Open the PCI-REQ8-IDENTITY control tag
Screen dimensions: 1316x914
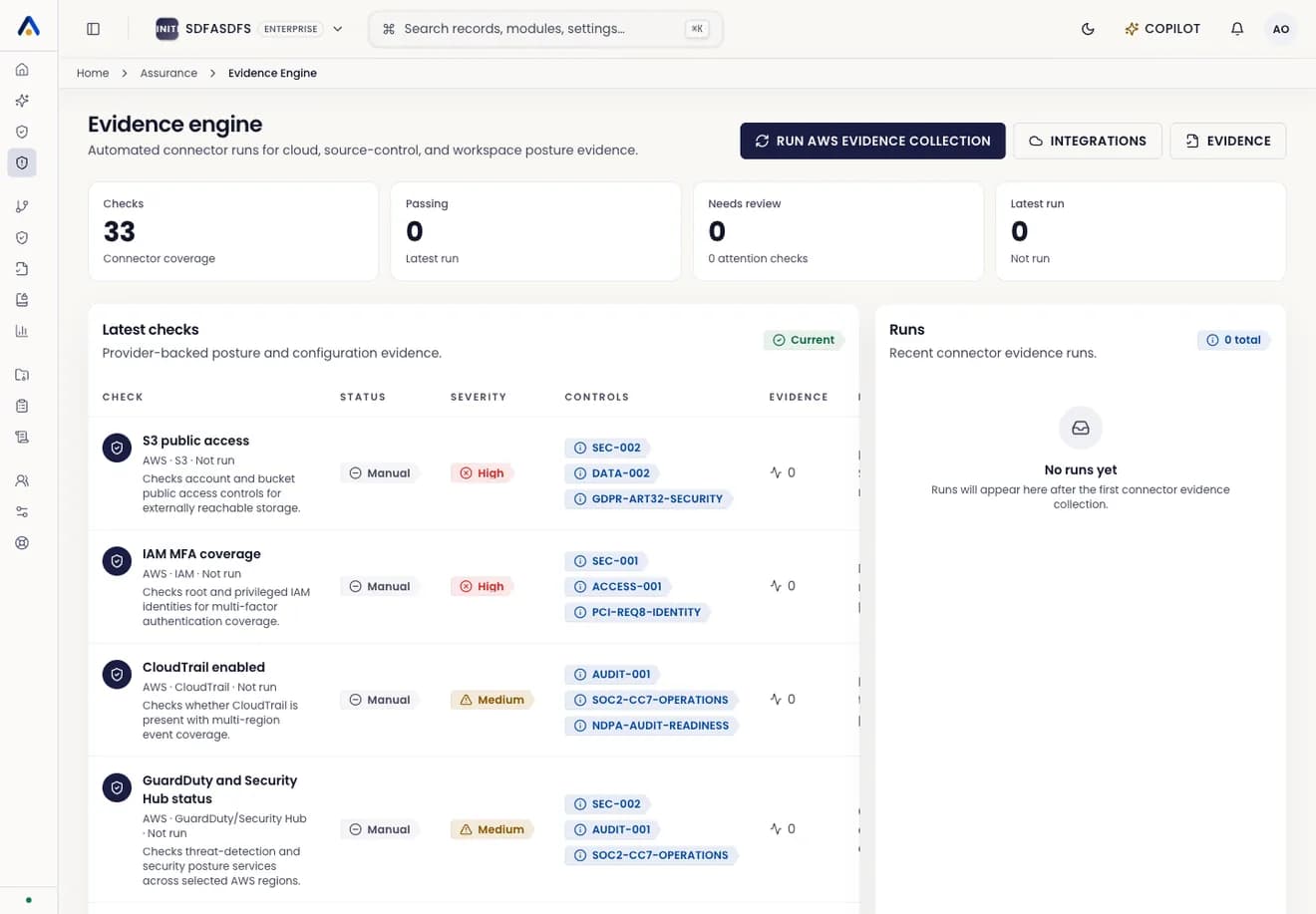point(637,612)
